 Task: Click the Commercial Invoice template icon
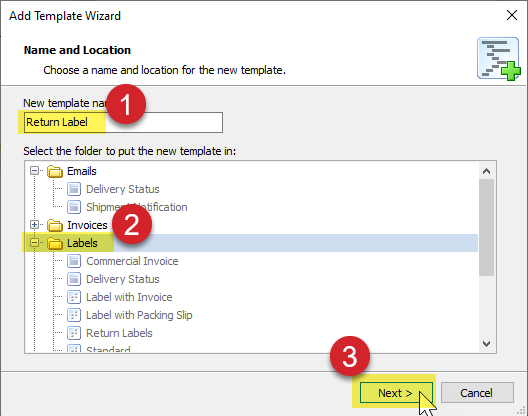point(74,261)
